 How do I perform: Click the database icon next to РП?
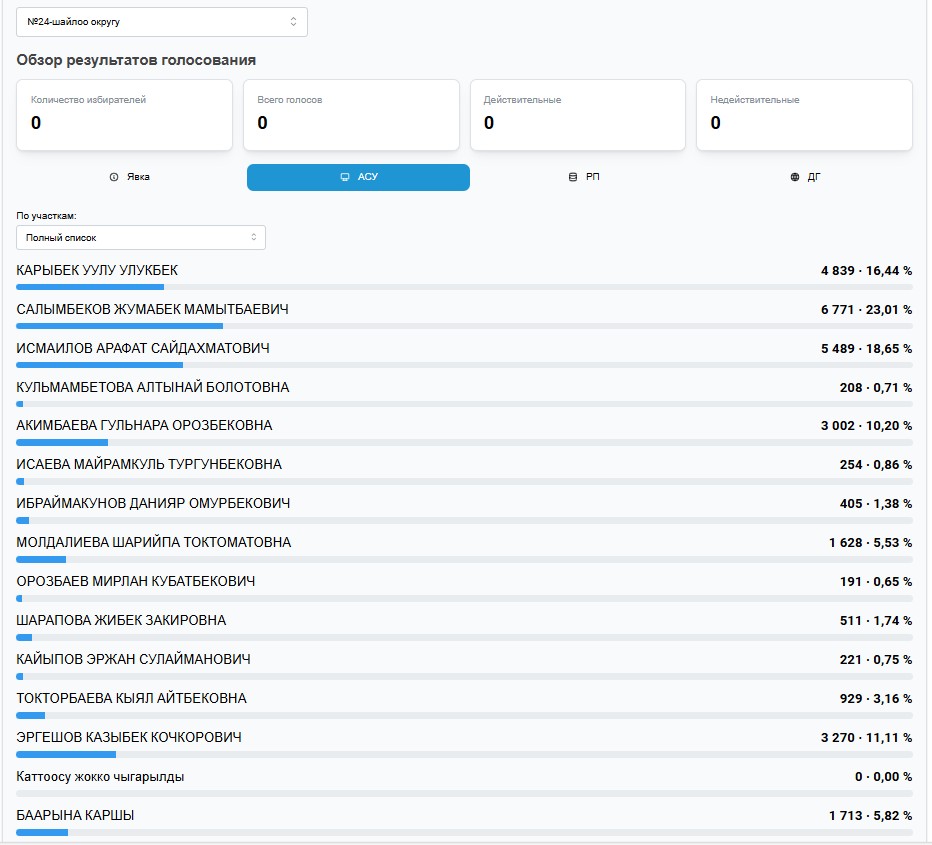[573, 177]
